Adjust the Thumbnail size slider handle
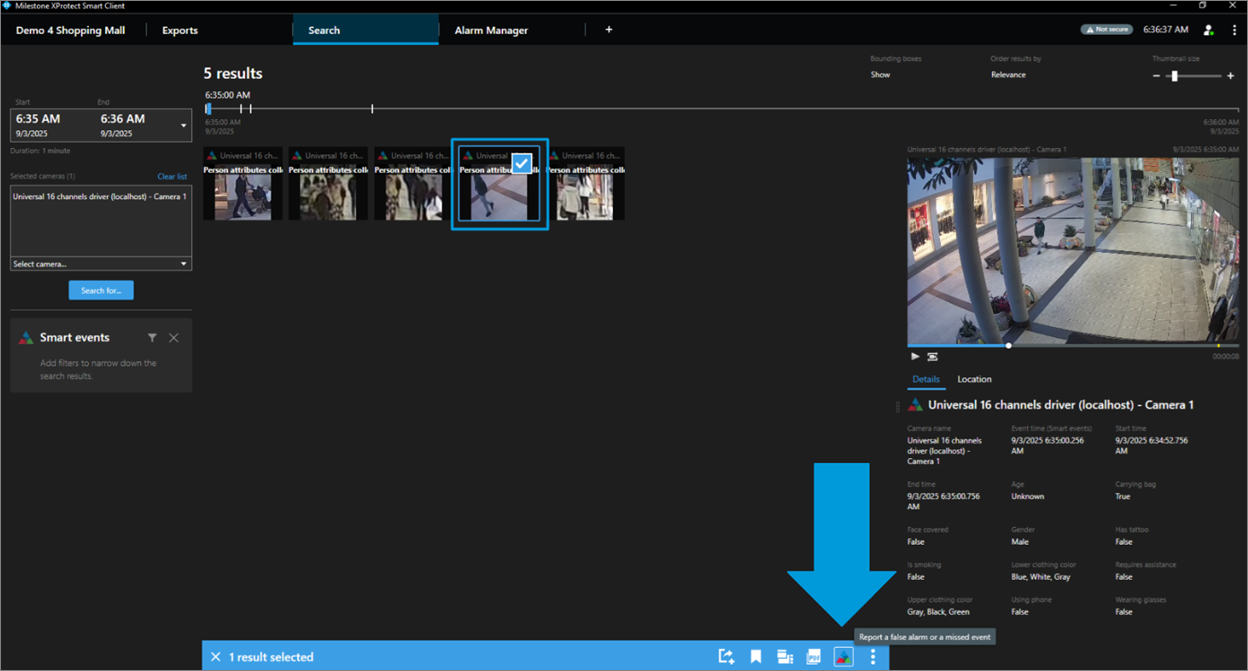 pyautogui.click(x=1175, y=76)
